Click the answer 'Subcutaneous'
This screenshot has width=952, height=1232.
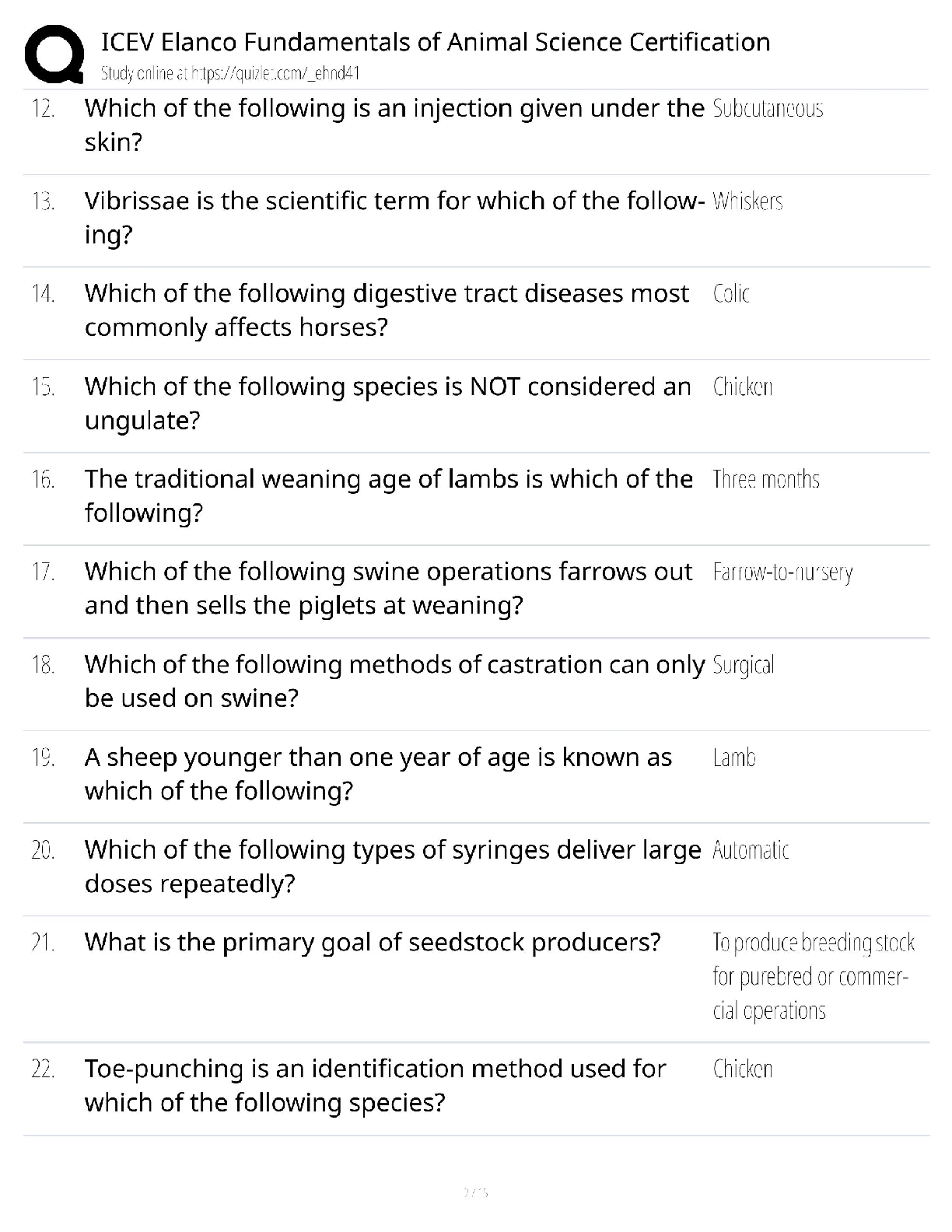tap(768, 109)
